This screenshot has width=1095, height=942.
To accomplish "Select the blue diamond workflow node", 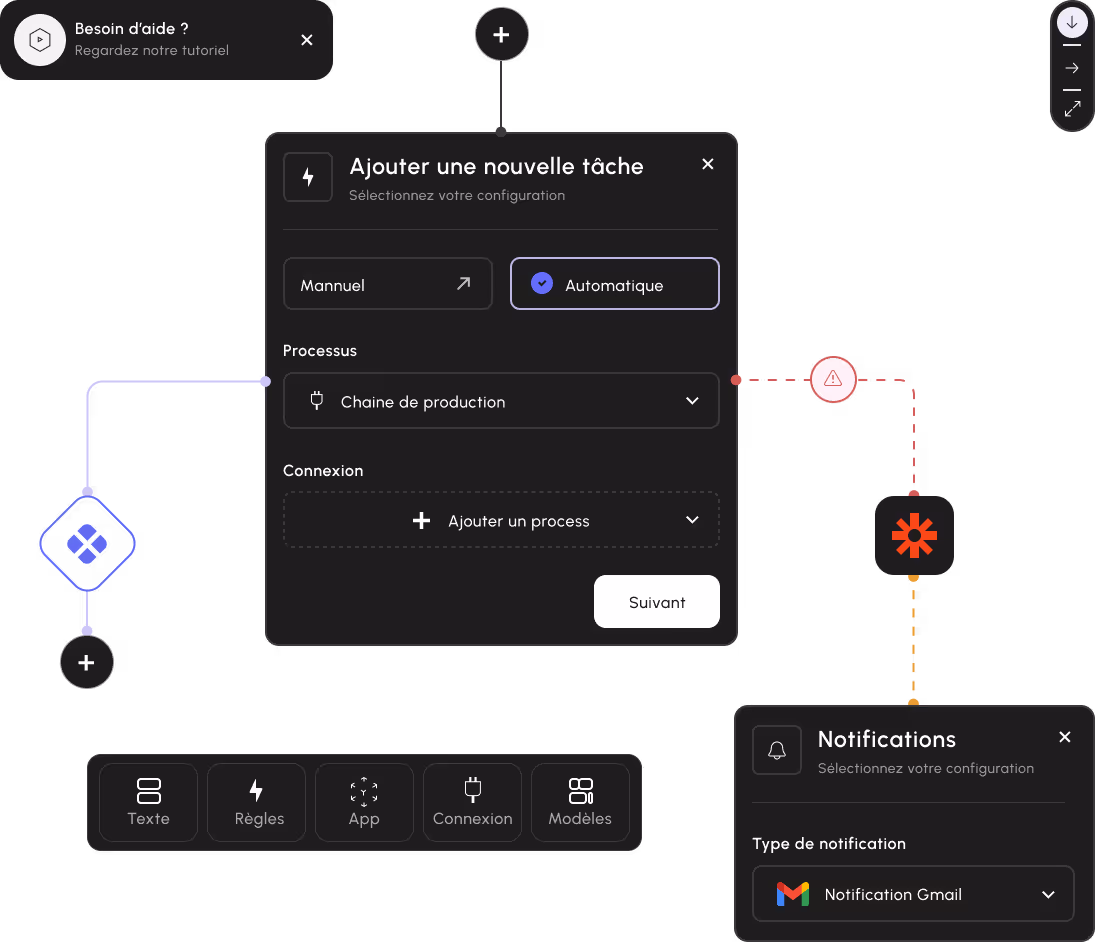I will coord(87,544).
